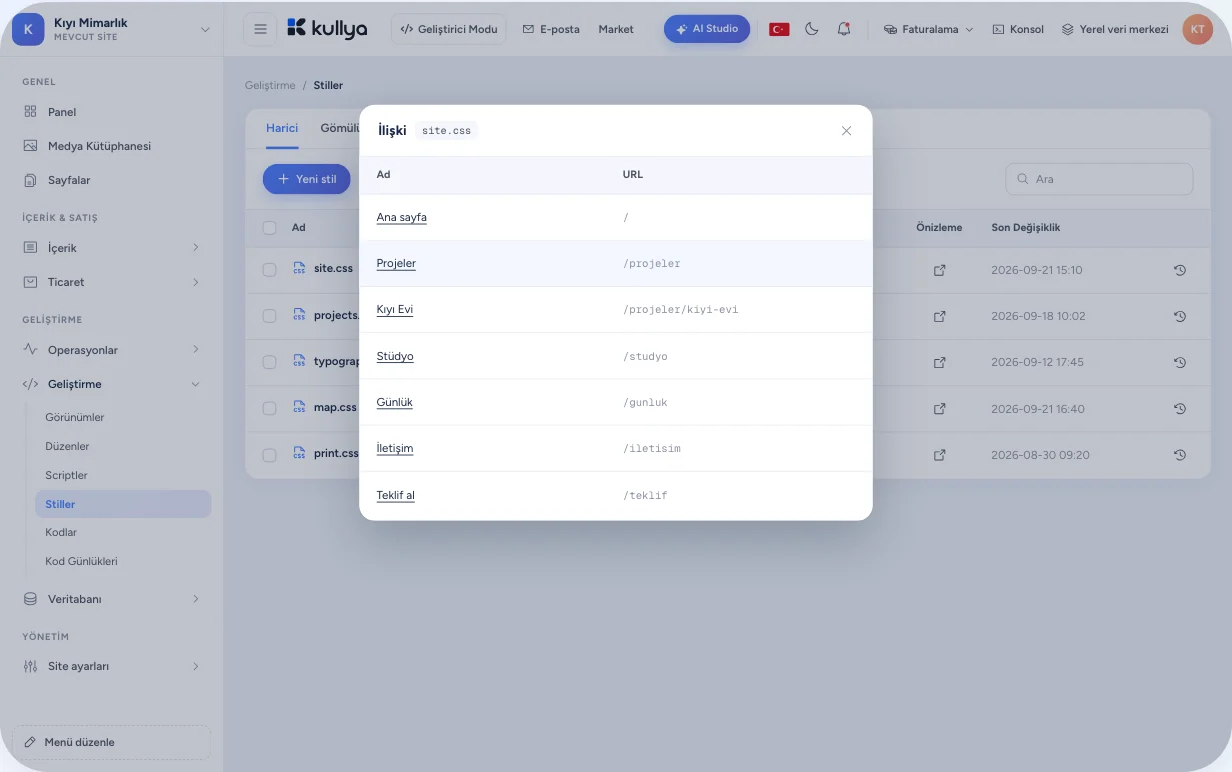Open preview icon for print.css row

point(940,455)
